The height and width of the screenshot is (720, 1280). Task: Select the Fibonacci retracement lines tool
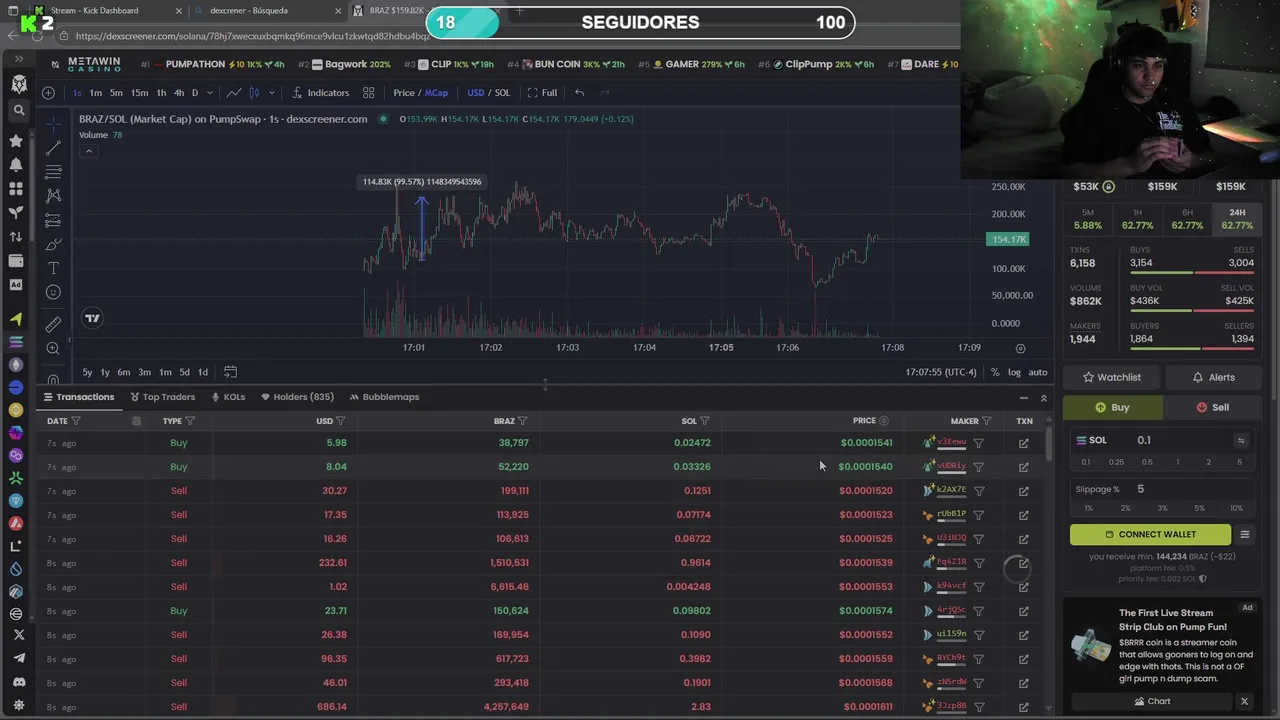click(53, 171)
